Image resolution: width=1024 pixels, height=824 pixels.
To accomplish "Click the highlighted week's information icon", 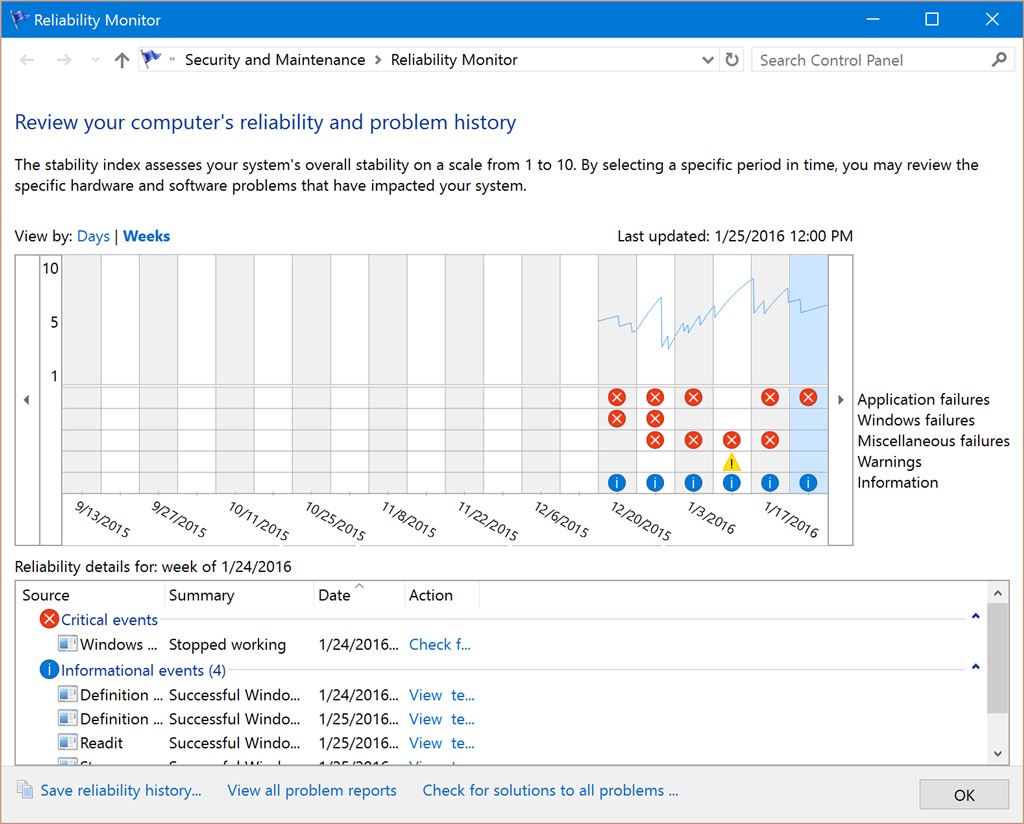I will click(808, 483).
